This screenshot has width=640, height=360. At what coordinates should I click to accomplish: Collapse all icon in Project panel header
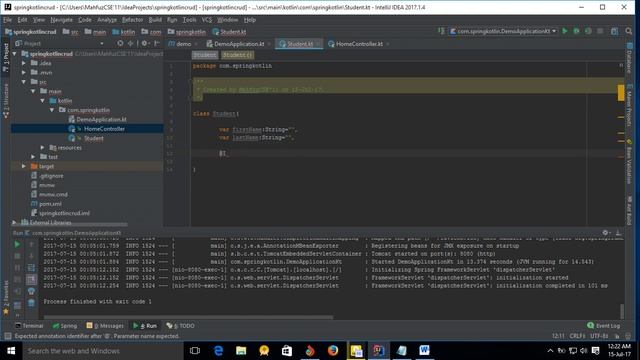(130, 43)
